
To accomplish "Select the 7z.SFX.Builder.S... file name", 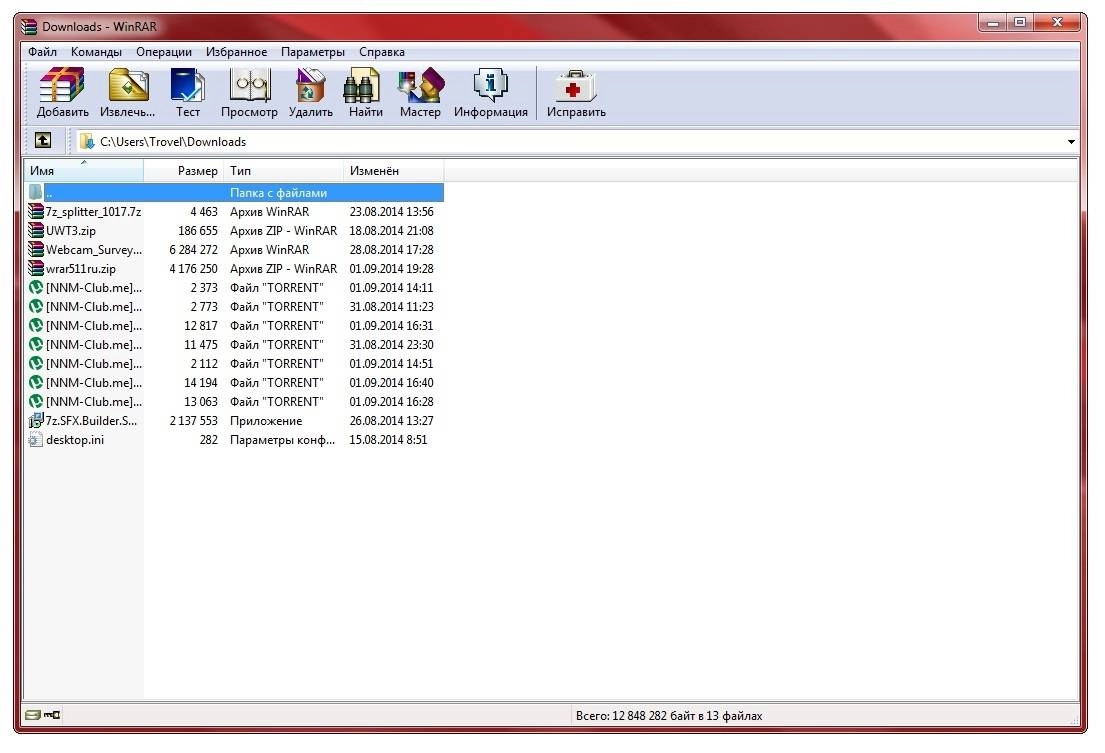I will 92,421.
